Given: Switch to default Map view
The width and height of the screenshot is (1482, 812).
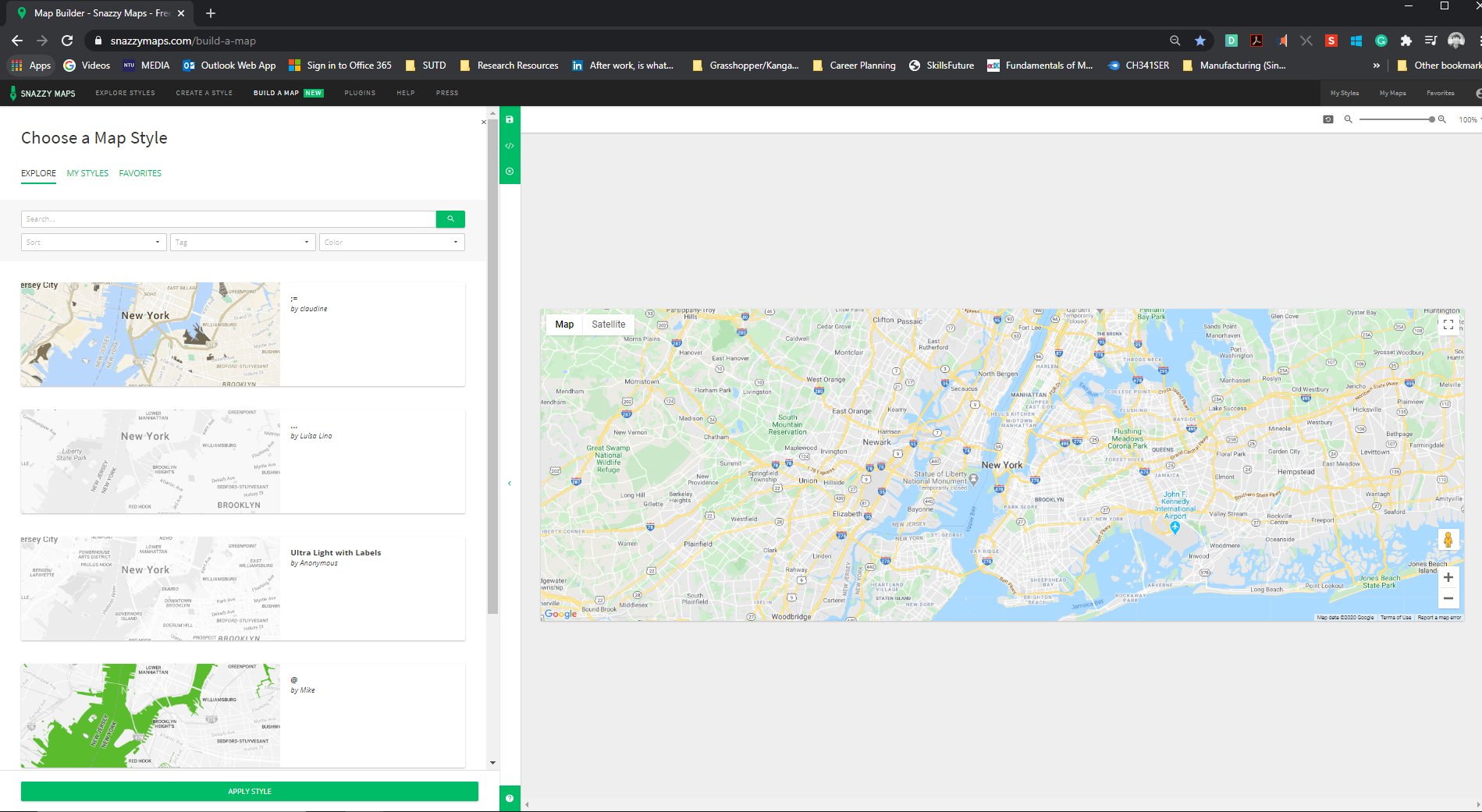Looking at the screenshot, I should click(x=564, y=324).
